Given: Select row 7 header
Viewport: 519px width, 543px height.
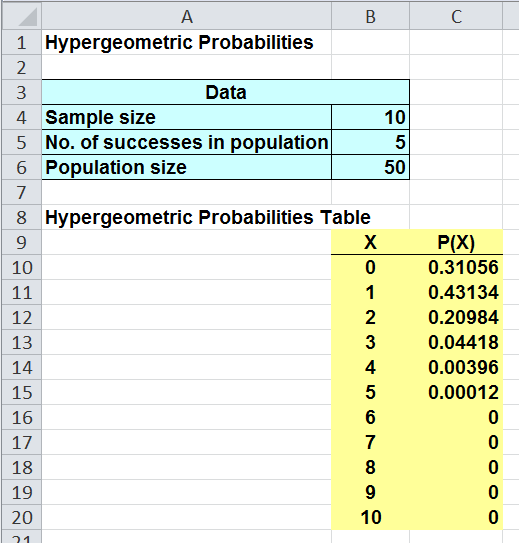Looking at the screenshot, I should pyautogui.click(x=21, y=192).
